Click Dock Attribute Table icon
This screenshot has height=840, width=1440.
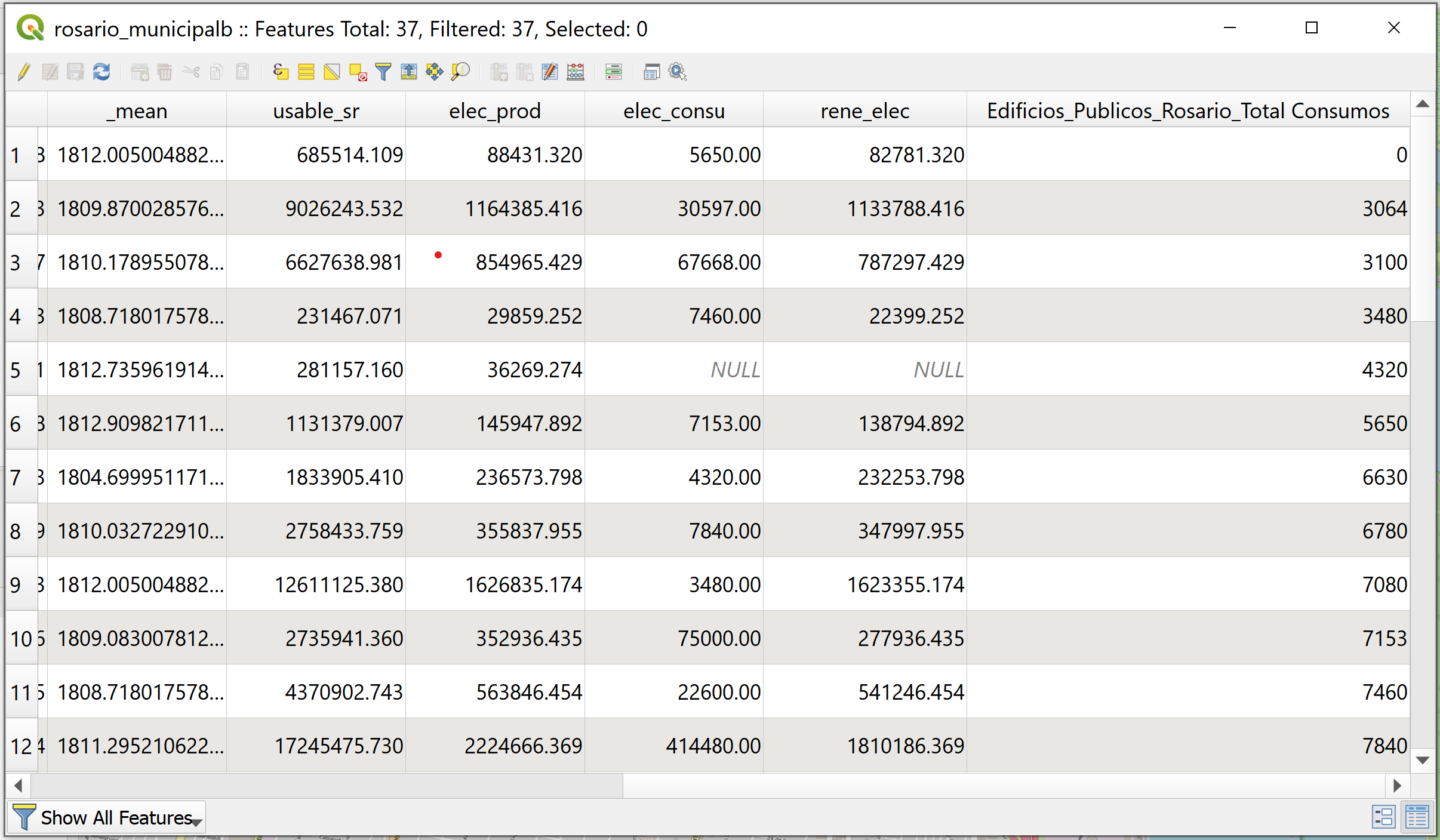(651, 72)
